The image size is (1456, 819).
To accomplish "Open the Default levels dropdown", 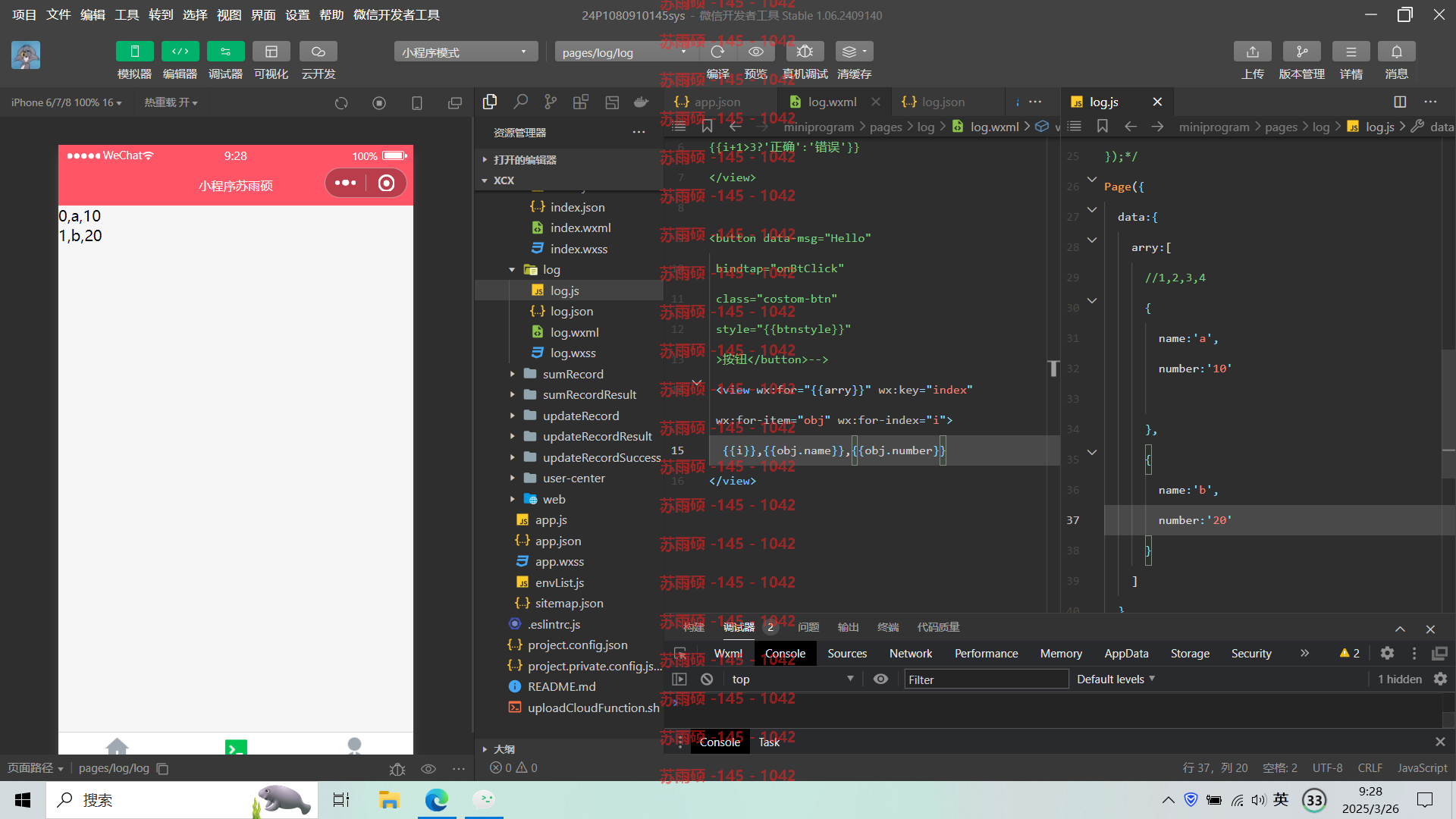I will click(1116, 679).
